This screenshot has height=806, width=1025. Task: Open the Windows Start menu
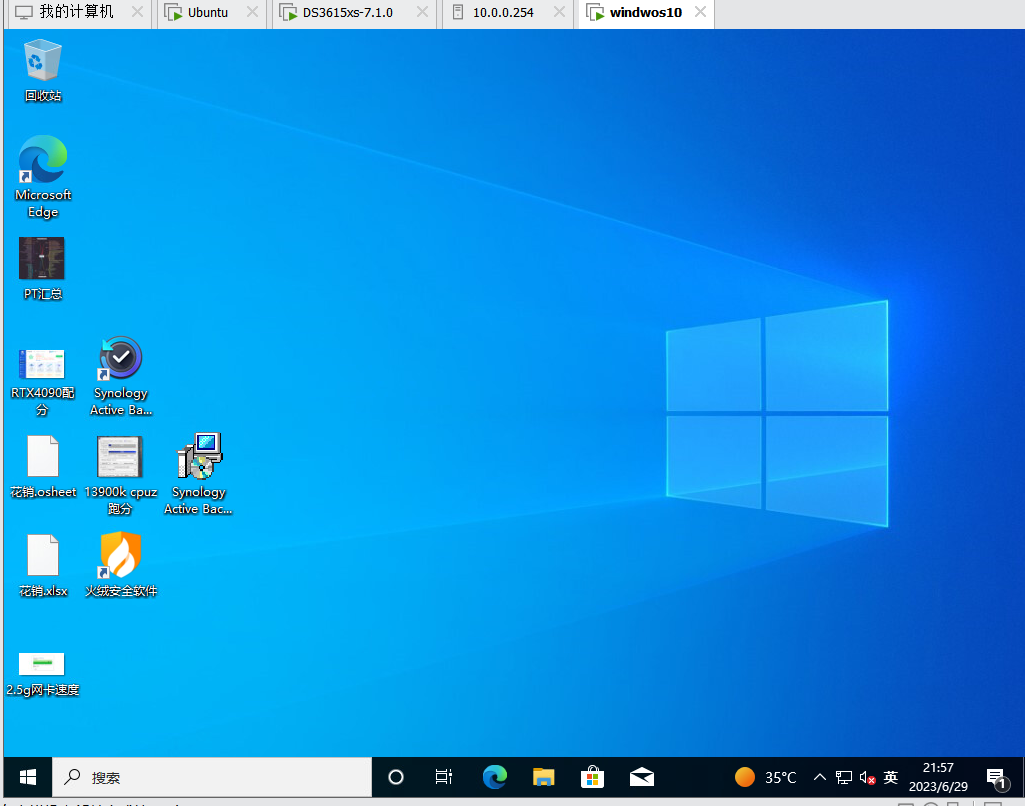pyautogui.click(x=27, y=777)
